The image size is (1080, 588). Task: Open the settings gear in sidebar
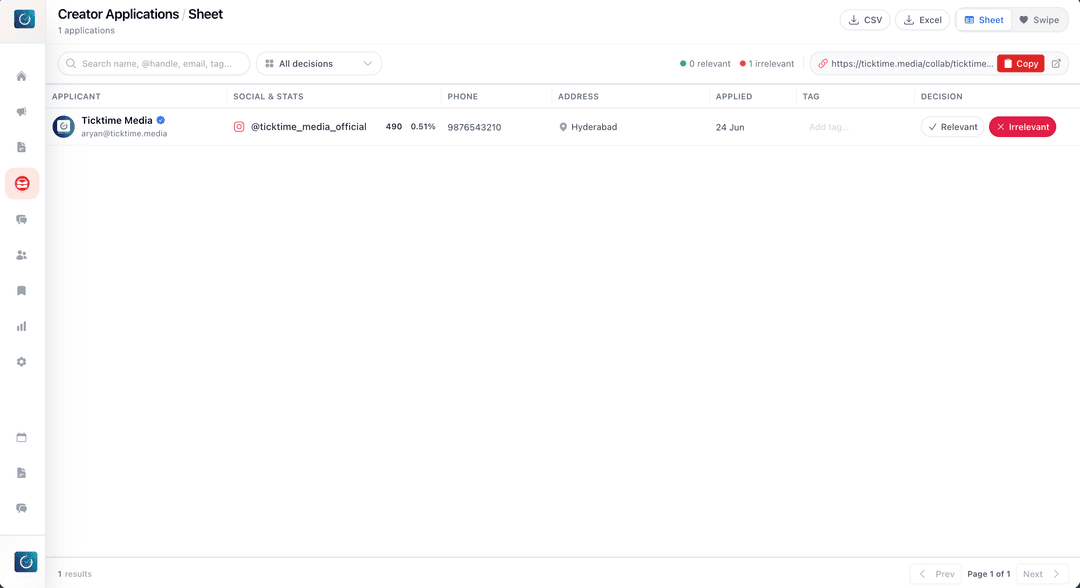coord(21,361)
